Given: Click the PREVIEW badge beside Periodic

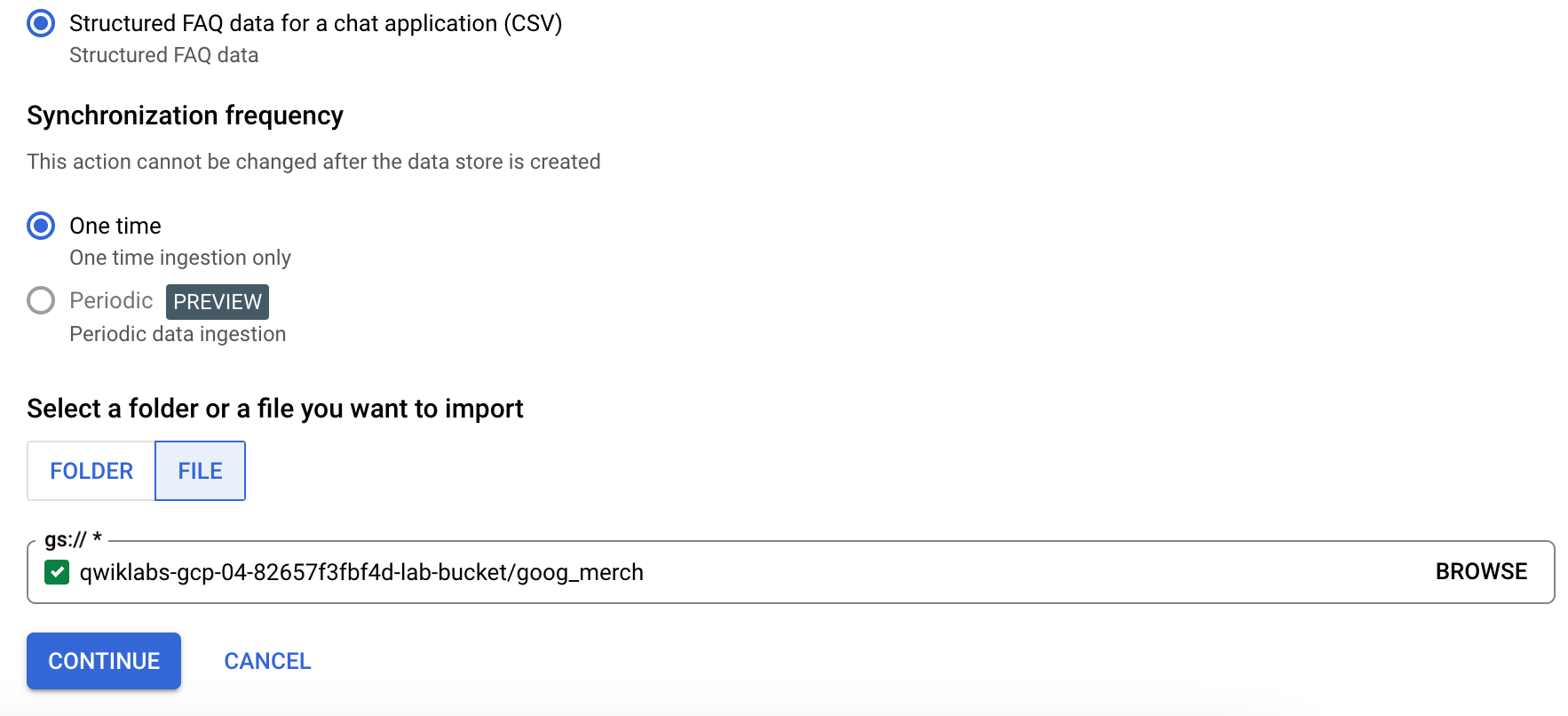Looking at the screenshot, I should (x=218, y=302).
